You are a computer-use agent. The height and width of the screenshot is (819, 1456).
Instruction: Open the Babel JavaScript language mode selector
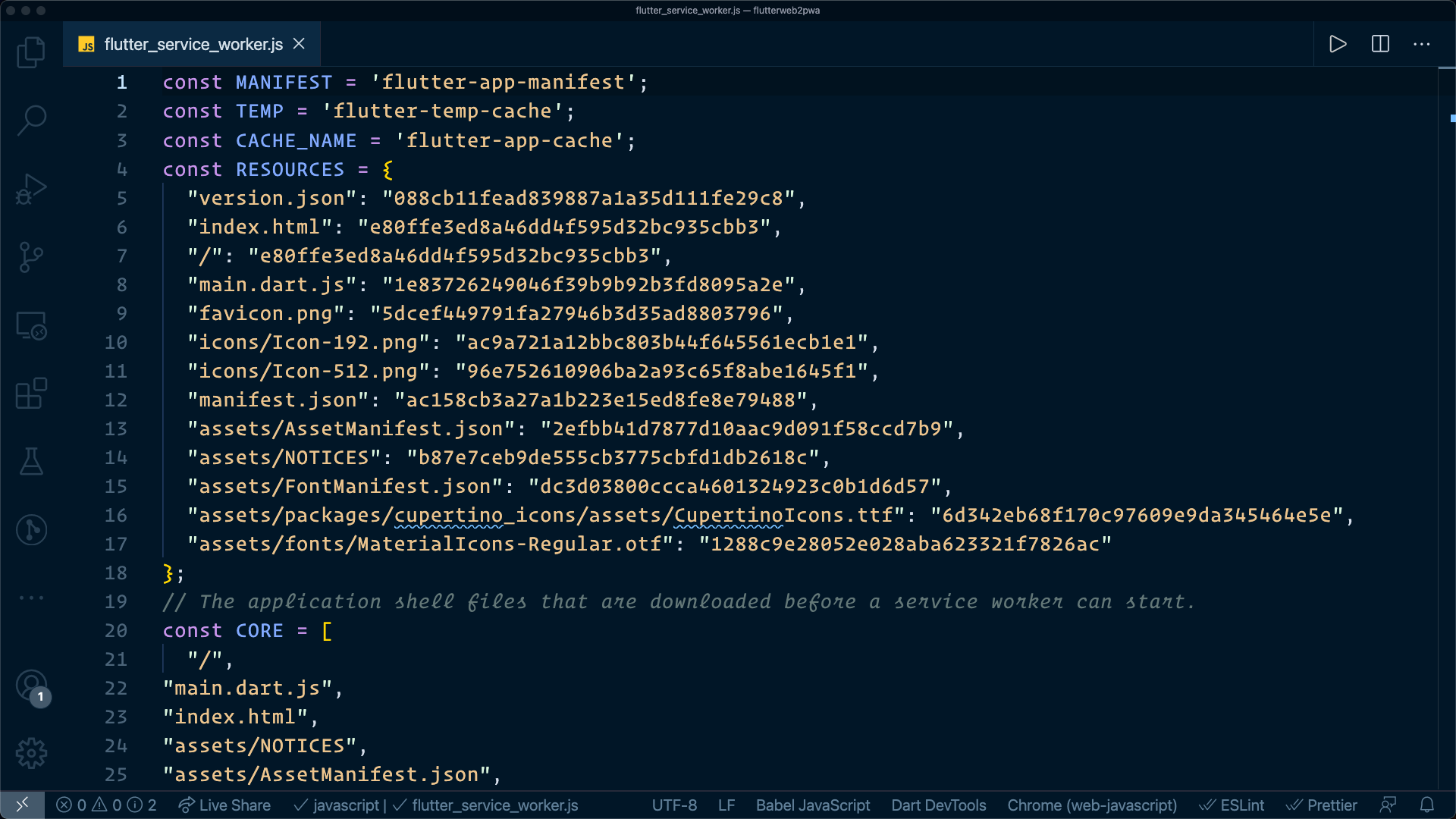(x=812, y=805)
